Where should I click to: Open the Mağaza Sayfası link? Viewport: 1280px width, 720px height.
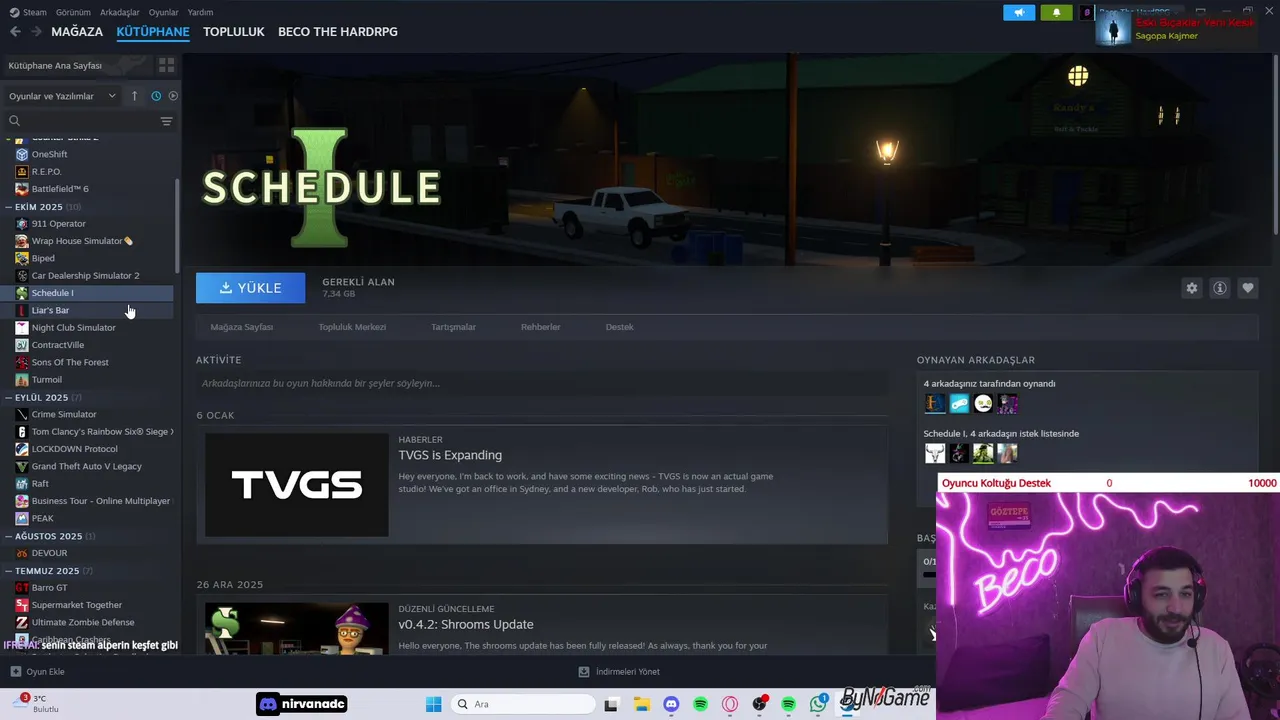pyautogui.click(x=241, y=327)
